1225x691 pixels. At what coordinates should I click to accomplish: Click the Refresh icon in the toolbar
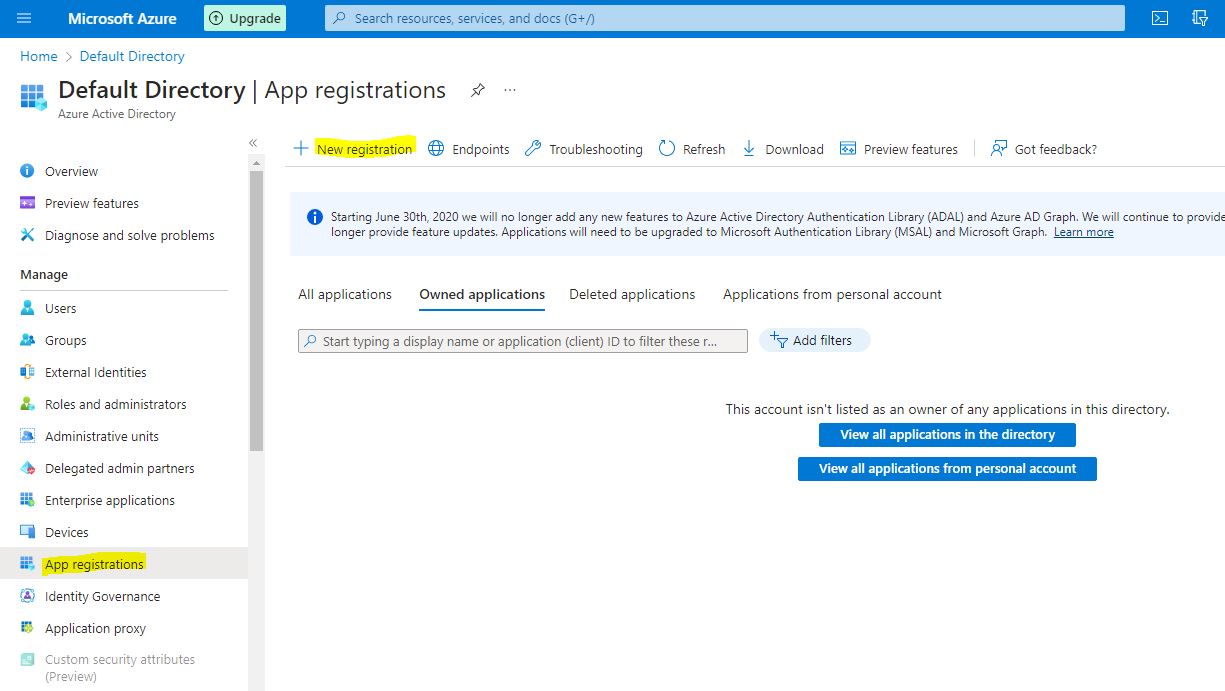tap(667, 148)
